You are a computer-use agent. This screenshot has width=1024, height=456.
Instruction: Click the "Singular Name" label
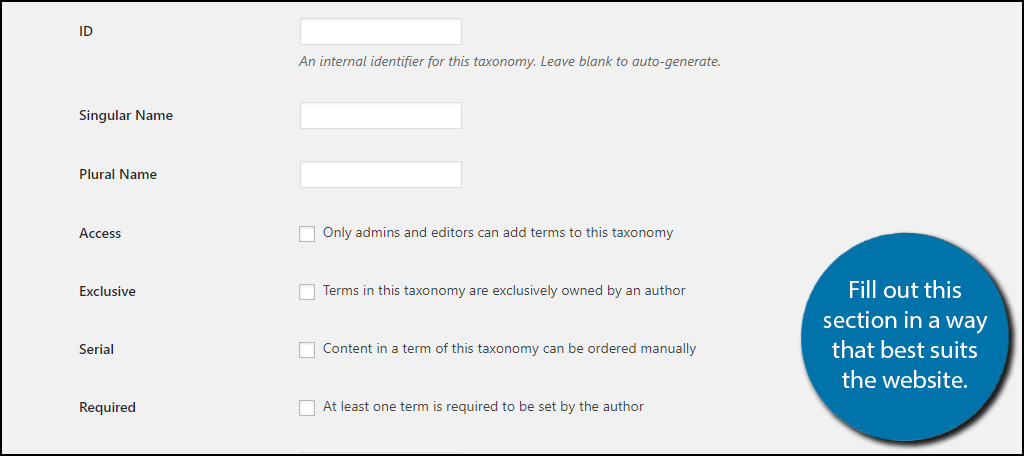pos(126,116)
